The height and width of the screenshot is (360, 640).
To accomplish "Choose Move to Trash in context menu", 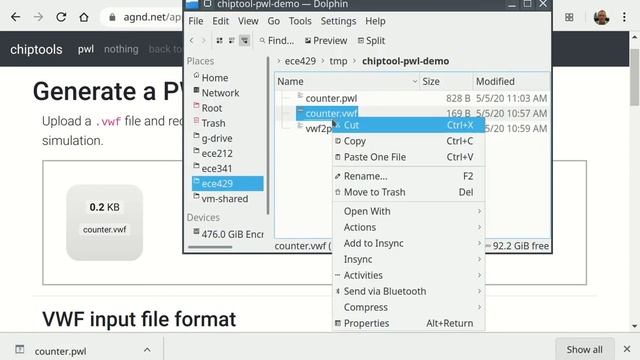I will (409, 192).
